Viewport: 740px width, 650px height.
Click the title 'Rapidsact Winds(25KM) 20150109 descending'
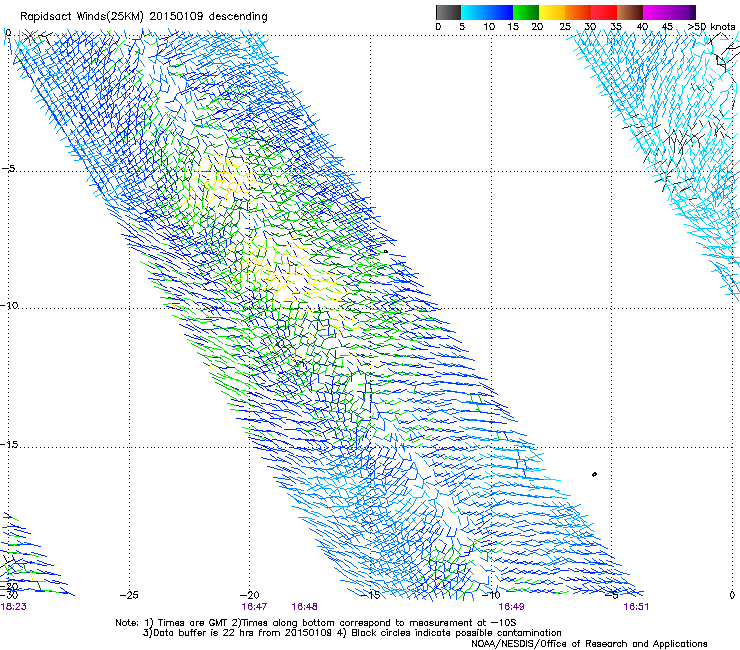143,17
